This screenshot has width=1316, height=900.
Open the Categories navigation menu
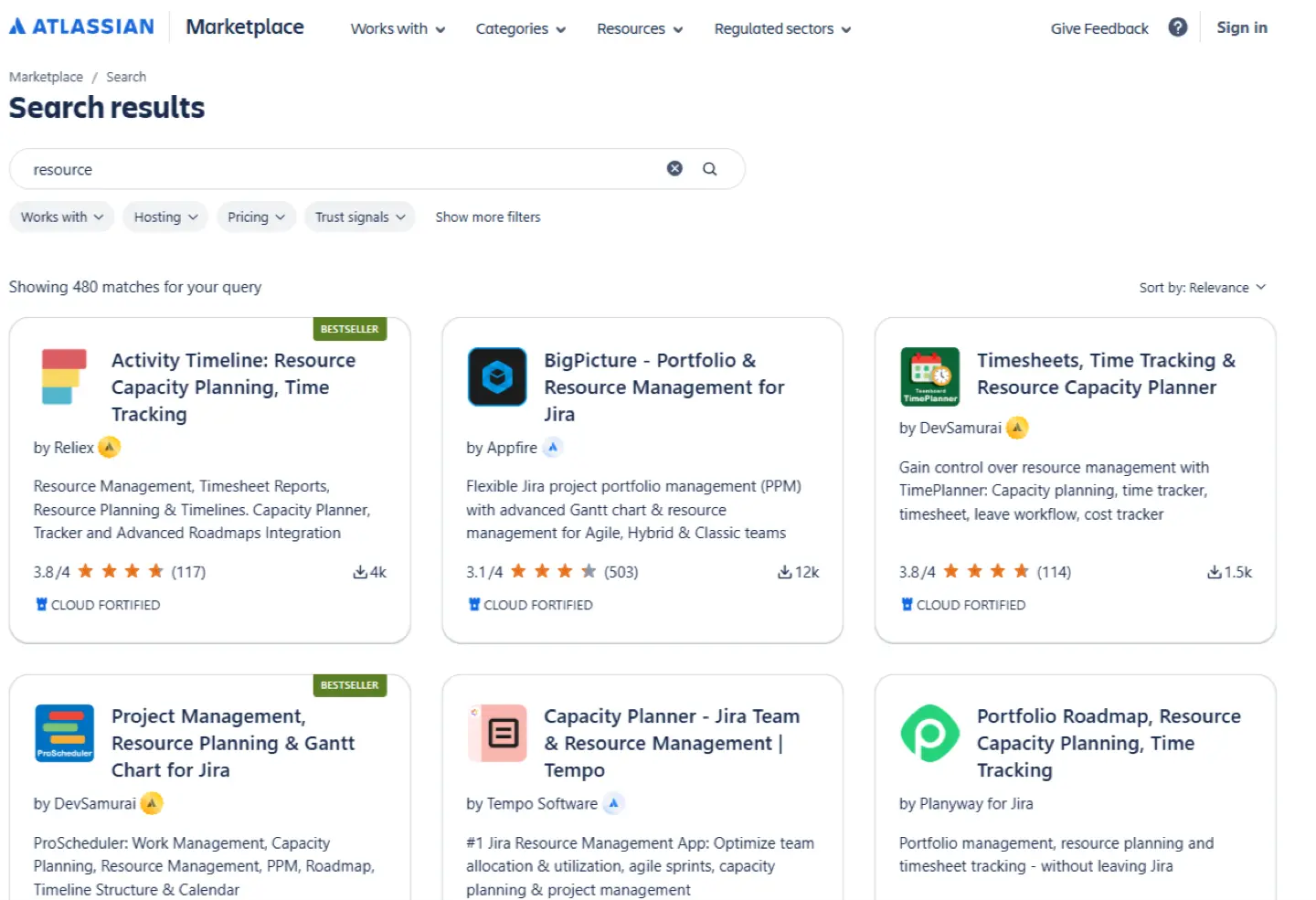pyautogui.click(x=521, y=29)
